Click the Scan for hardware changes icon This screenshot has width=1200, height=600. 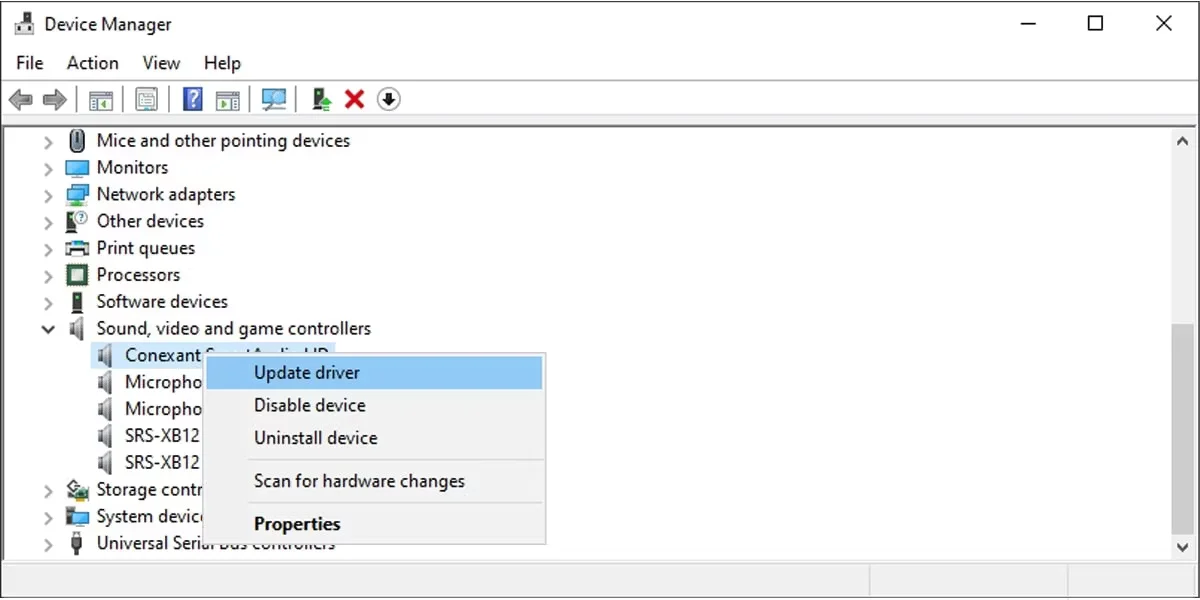pyautogui.click(x=273, y=99)
